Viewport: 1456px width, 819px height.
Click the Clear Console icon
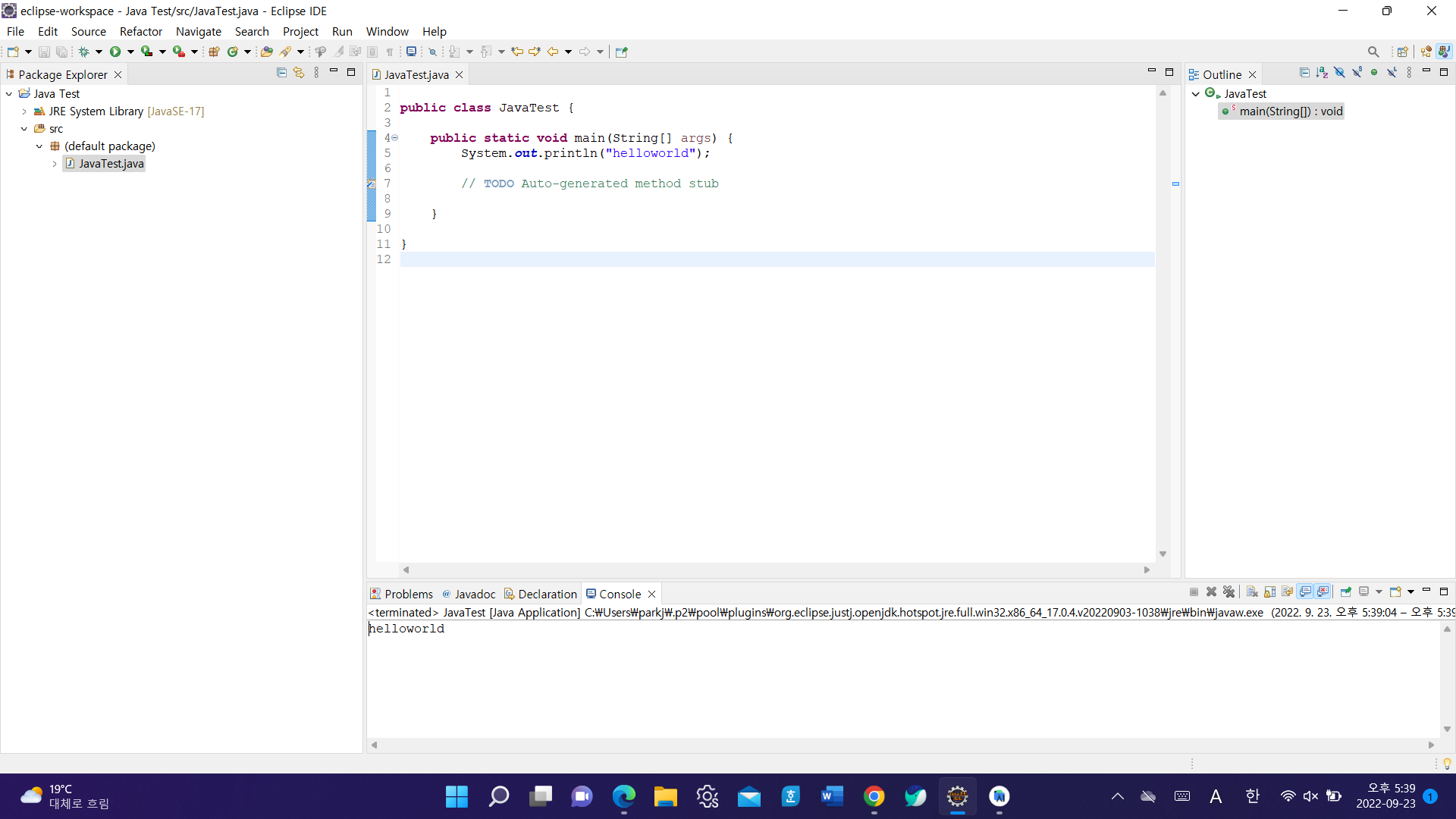coord(1252,592)
